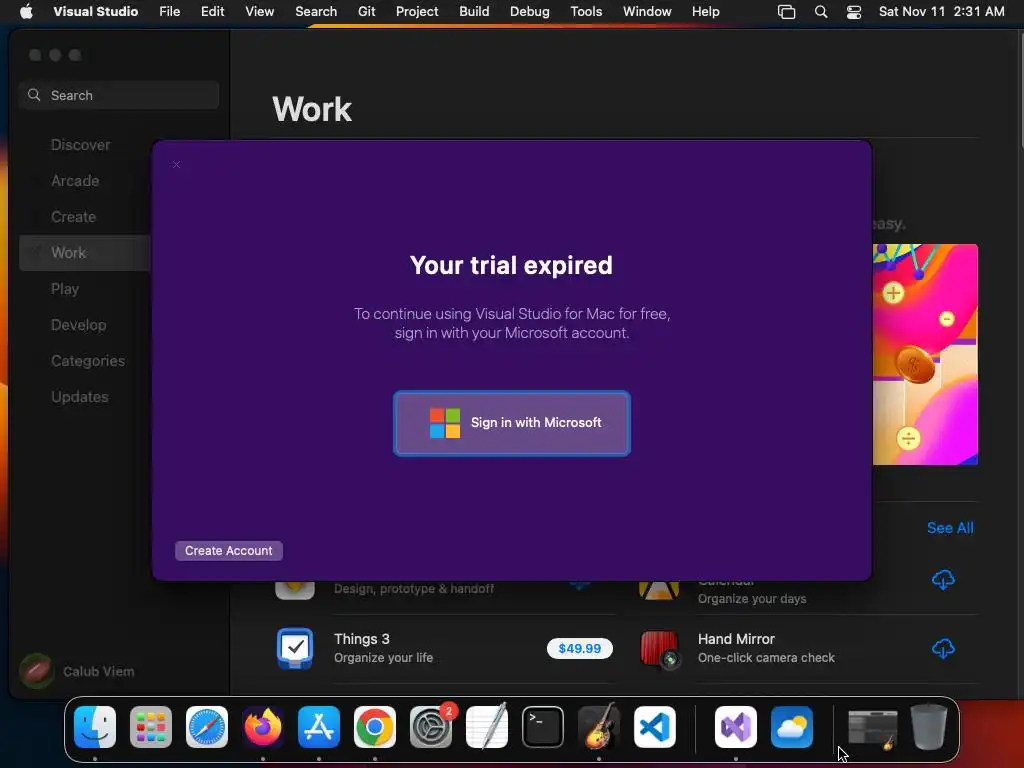Download the calendar app above Hand Mirror
The image size is (1024, 768).
943,579
